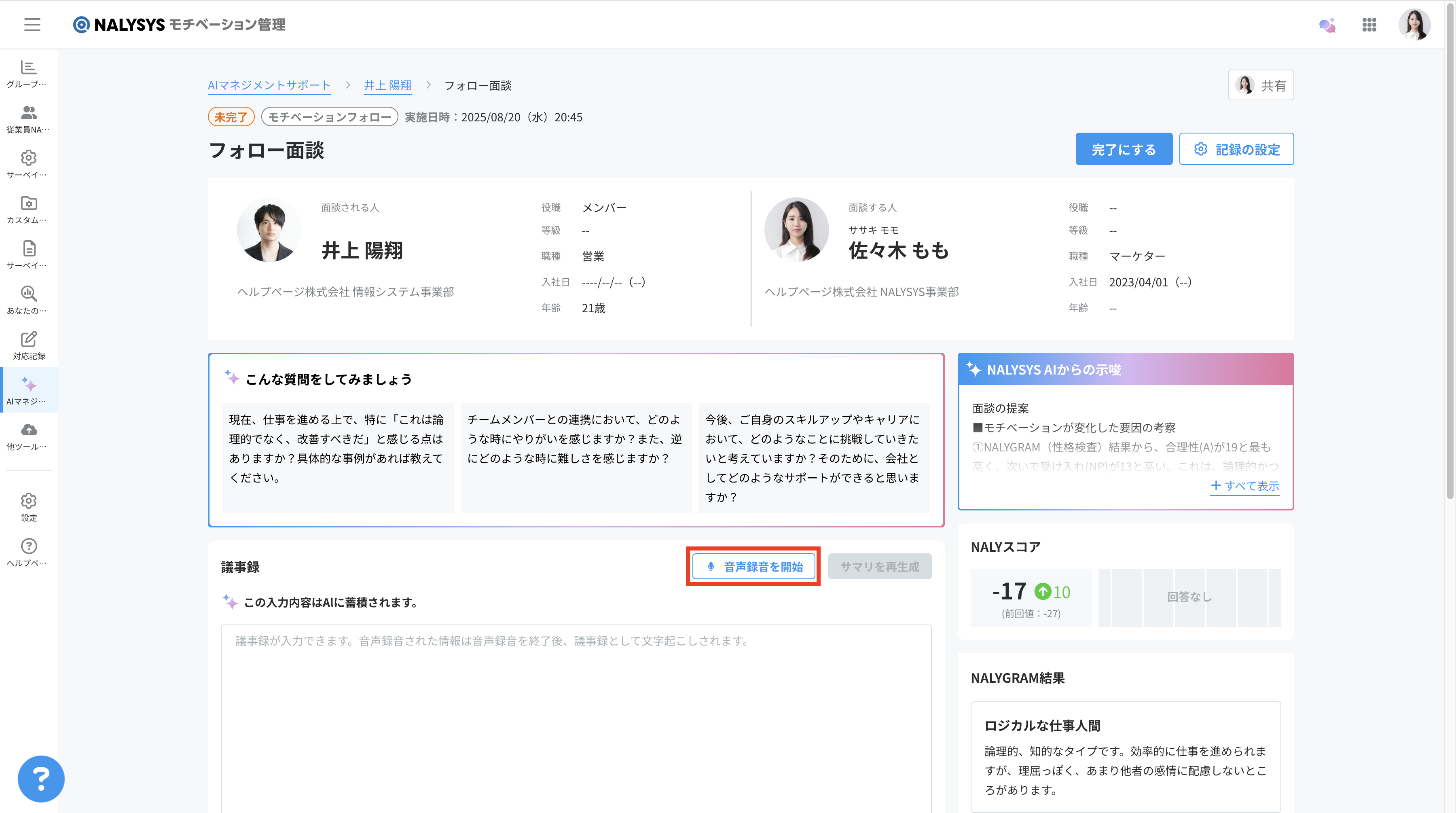Click the small avatar in 共有 button

point(1244,85)
